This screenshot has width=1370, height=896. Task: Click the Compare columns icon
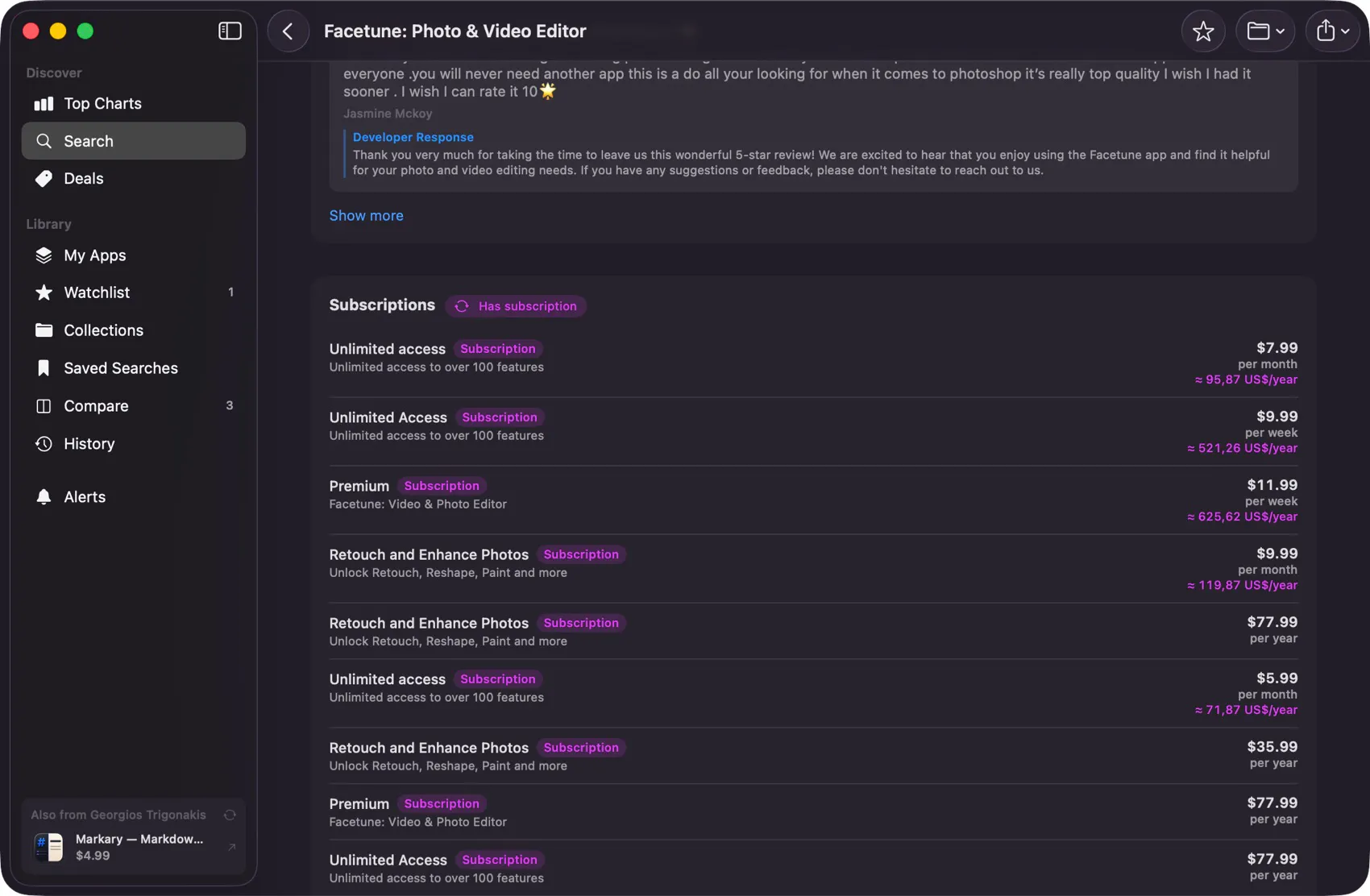pyautogui.click(x=44, y=406)
